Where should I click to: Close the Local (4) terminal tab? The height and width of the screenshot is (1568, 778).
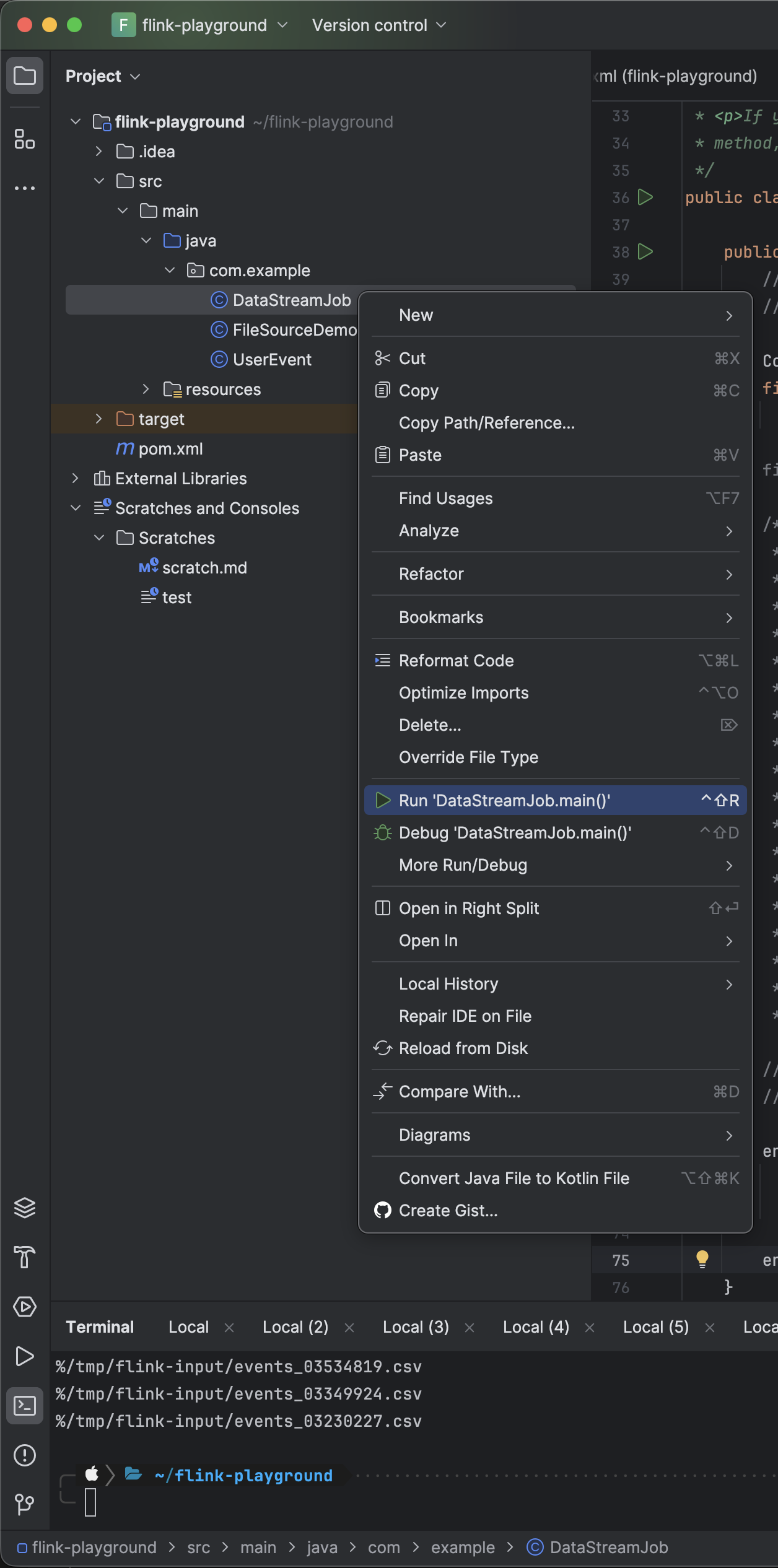tap(590, 1327)
